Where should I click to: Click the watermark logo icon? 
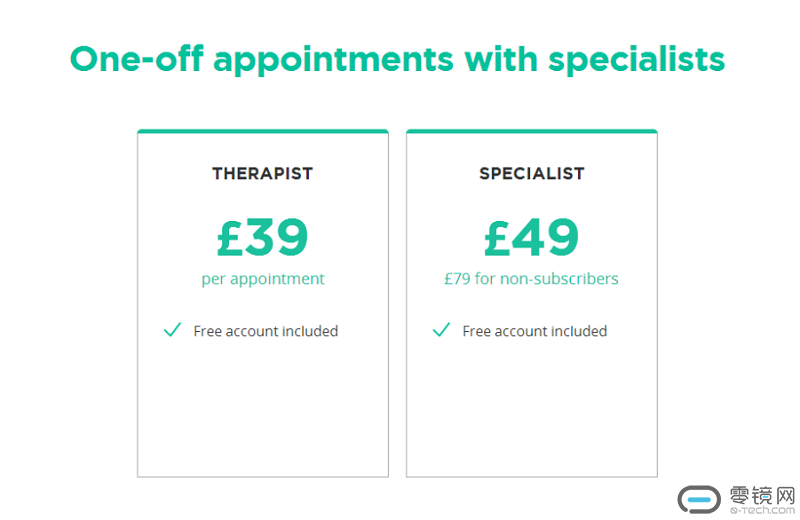pos(699,498)
